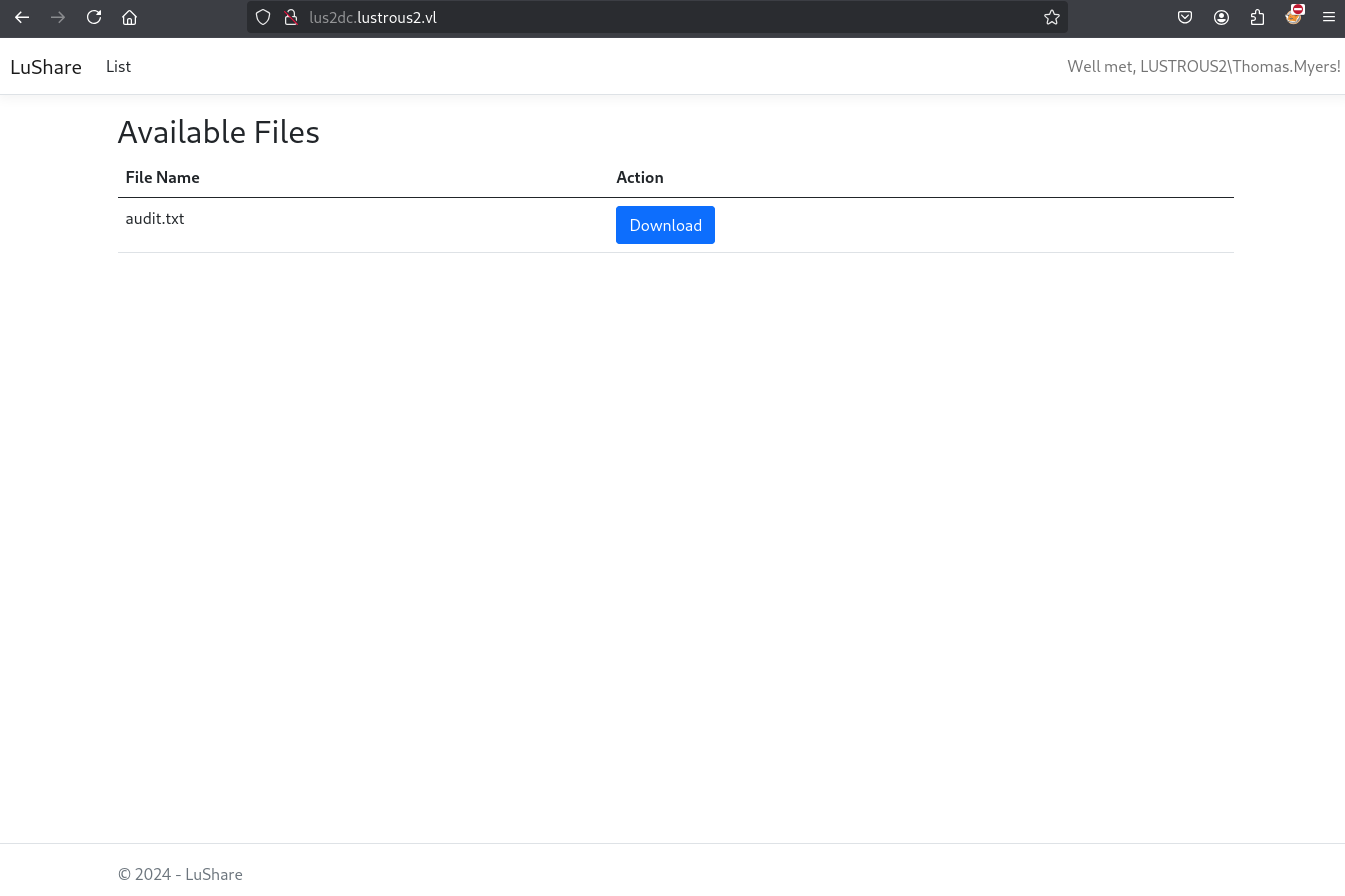1345x896 pixels.
Task: Click the Available Files heading
Action: [219, 132]
